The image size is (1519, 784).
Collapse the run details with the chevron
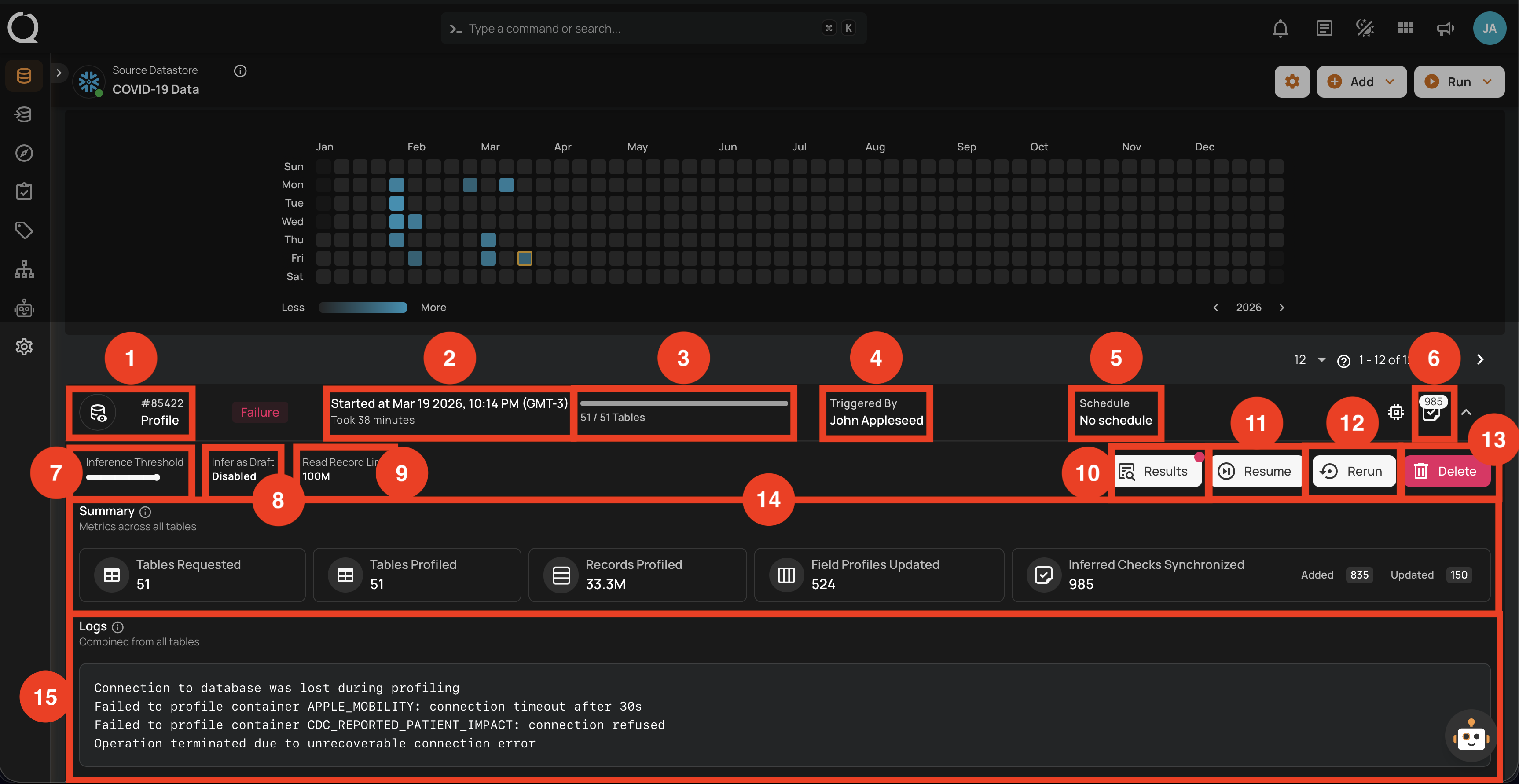tap(1468, 413)
